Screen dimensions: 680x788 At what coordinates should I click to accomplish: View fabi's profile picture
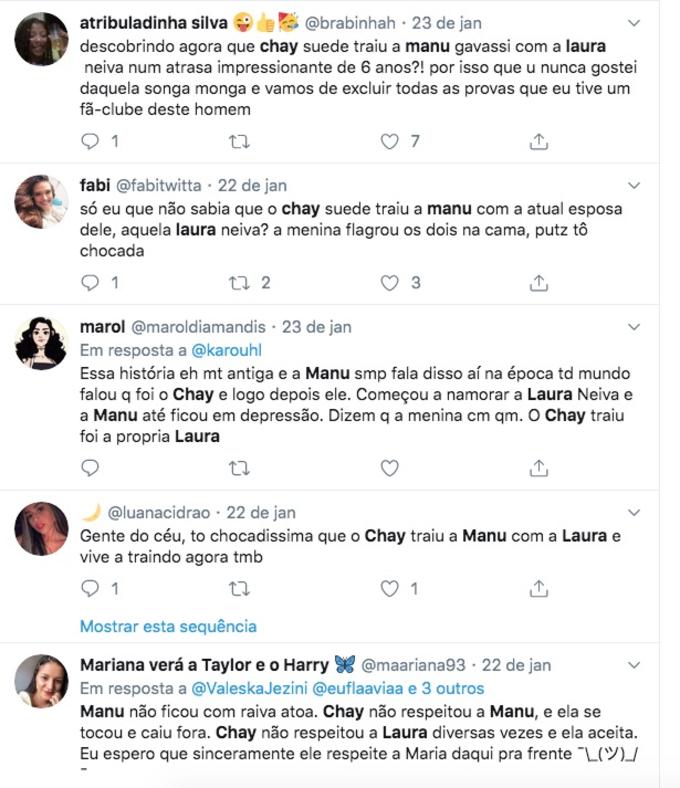pos(42,201)
